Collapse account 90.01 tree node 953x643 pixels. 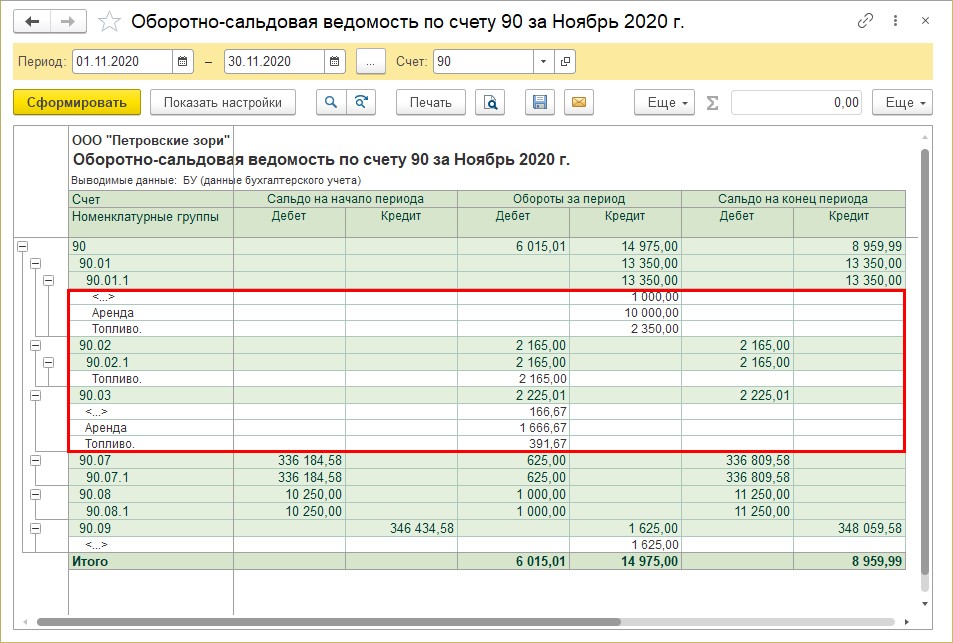tap(36, 263)
